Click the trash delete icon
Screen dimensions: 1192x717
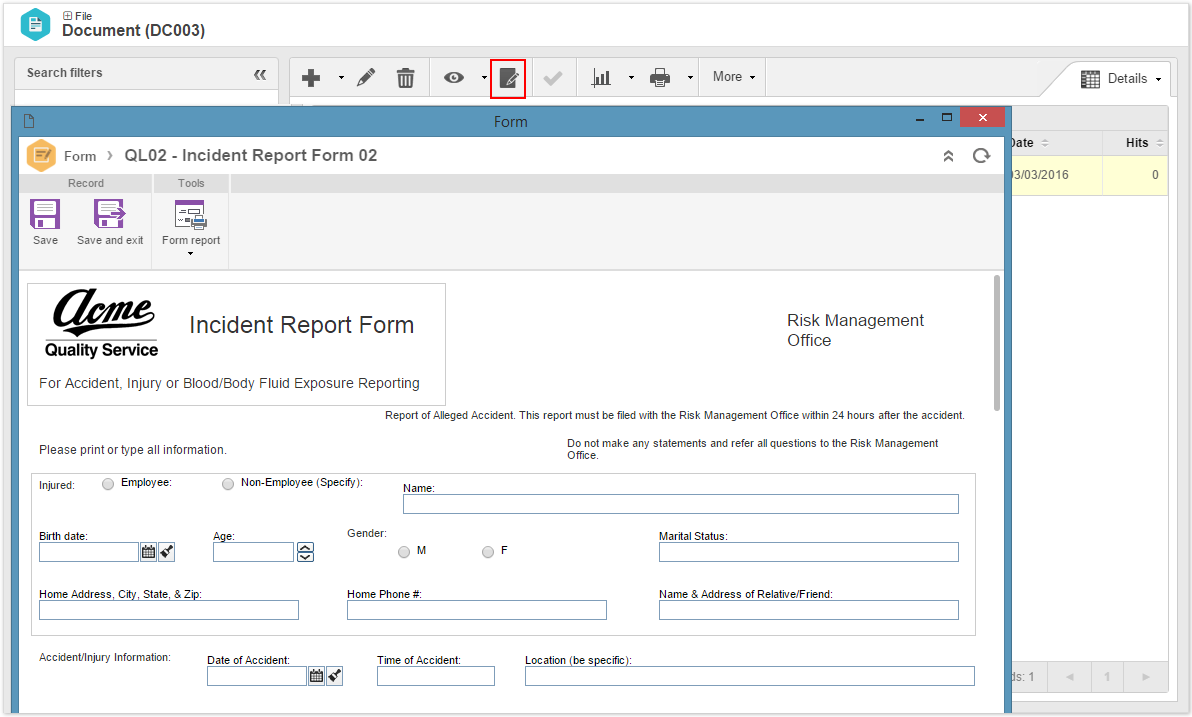tap(406, 78)
